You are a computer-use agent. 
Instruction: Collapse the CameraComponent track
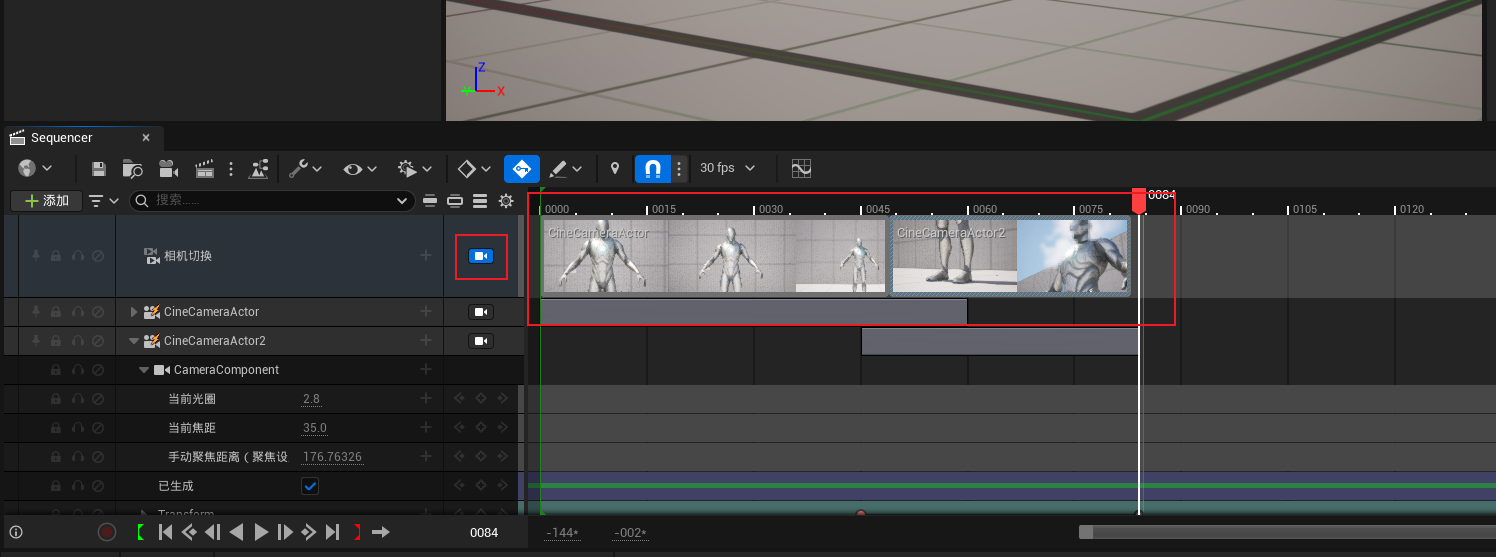click(x=144, y=370)
